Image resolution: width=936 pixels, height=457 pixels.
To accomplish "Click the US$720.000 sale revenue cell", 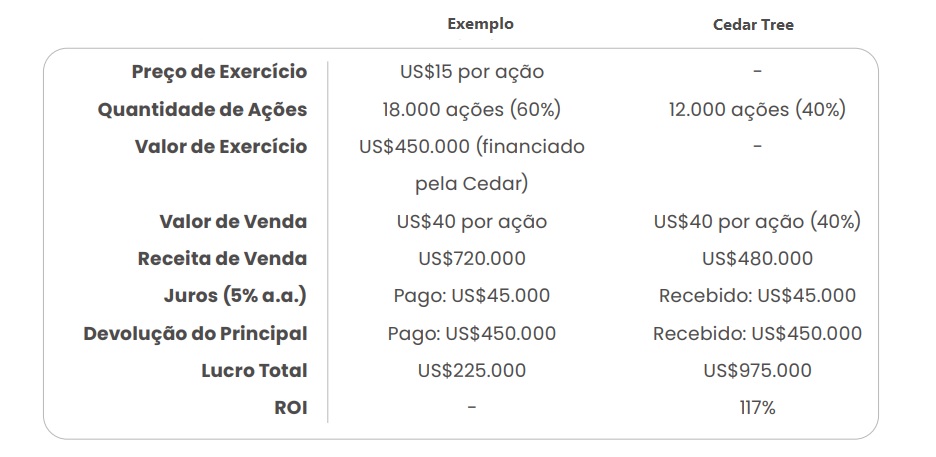I will coord(471,258).
